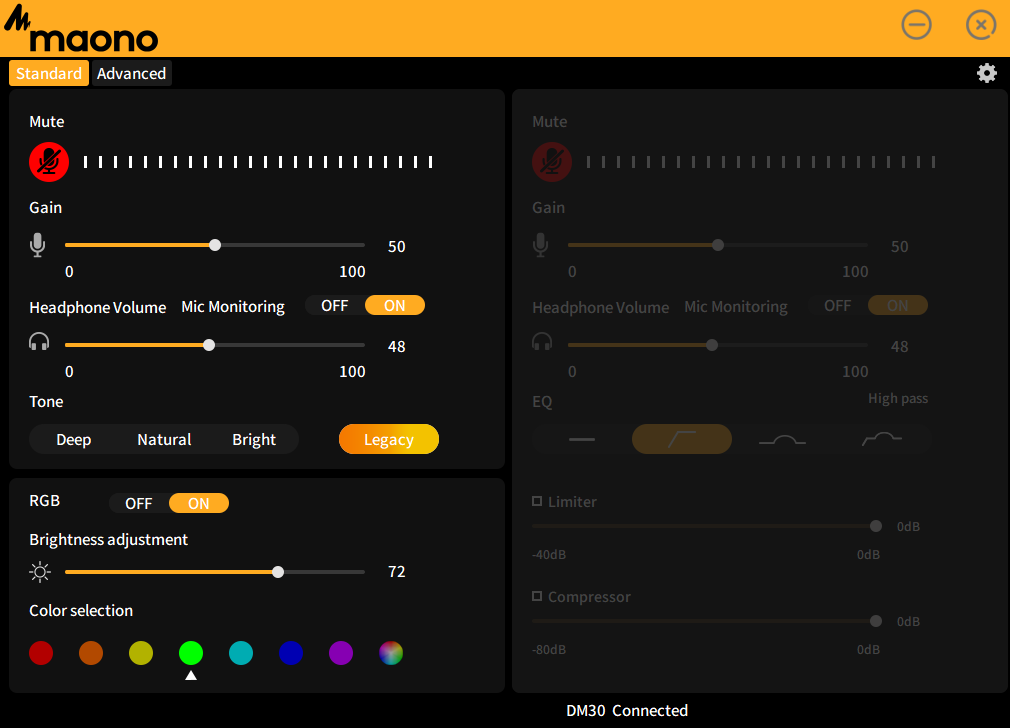Select the High pass EQ curve icon

click(681, 439)
